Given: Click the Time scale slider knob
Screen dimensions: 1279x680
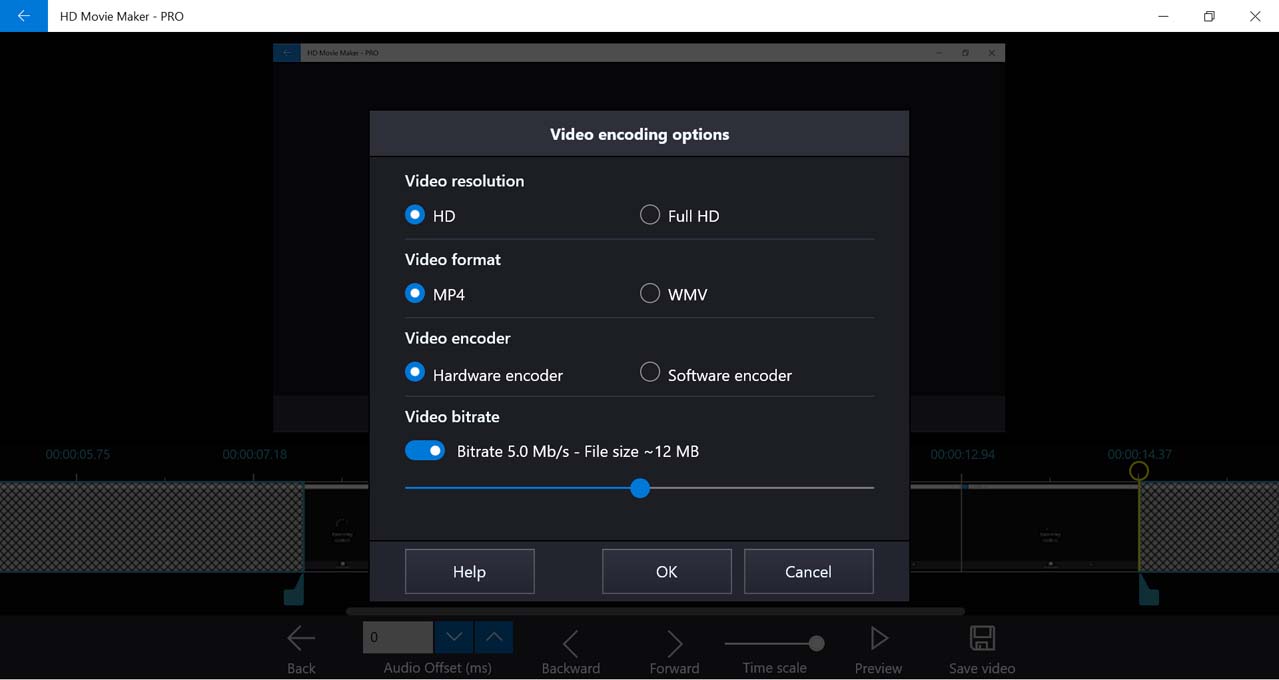Looking at the screenshot, I should (x=816, y=643).
